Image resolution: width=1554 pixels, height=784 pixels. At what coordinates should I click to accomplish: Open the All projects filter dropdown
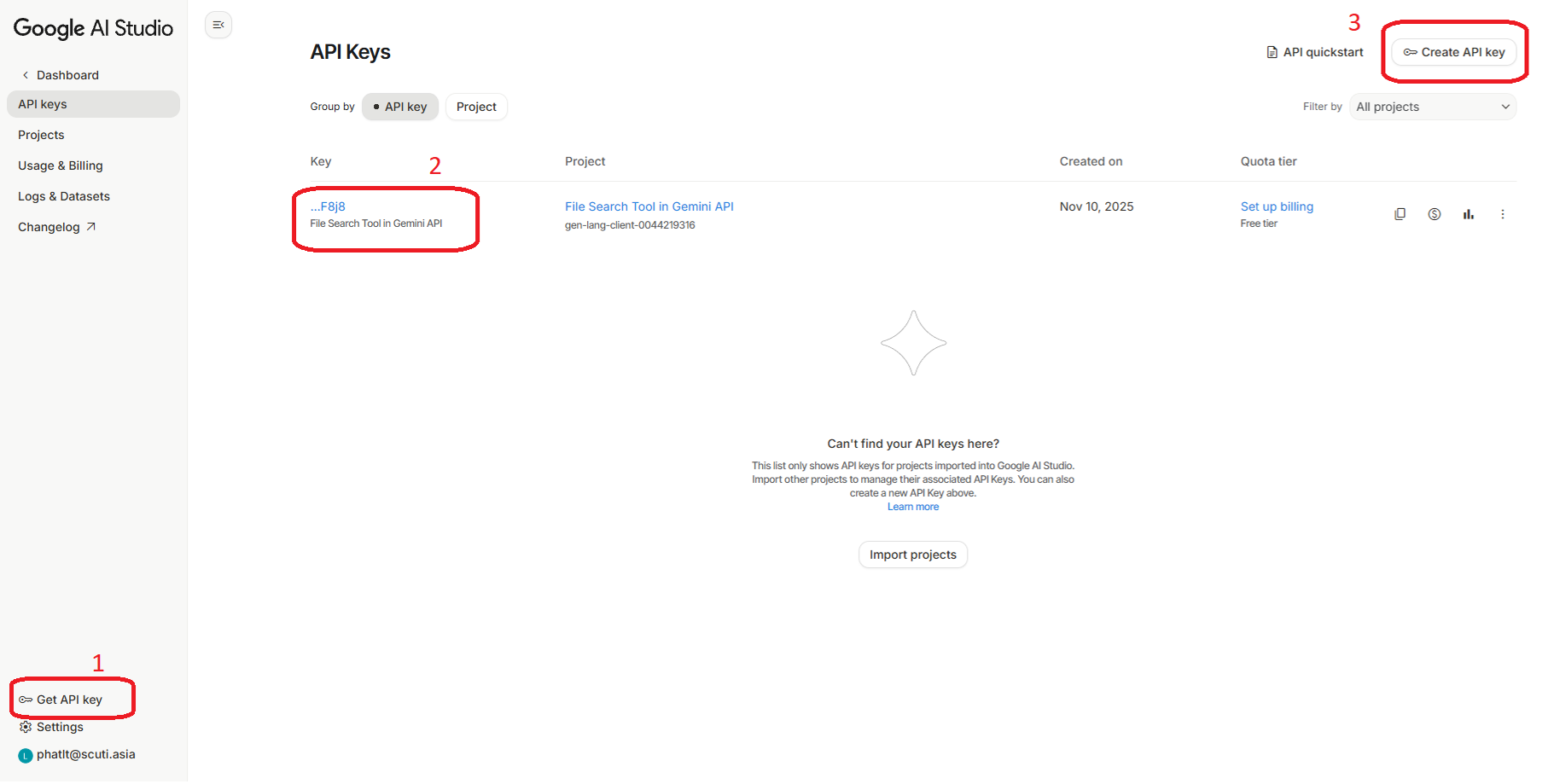pos(1432,107)
